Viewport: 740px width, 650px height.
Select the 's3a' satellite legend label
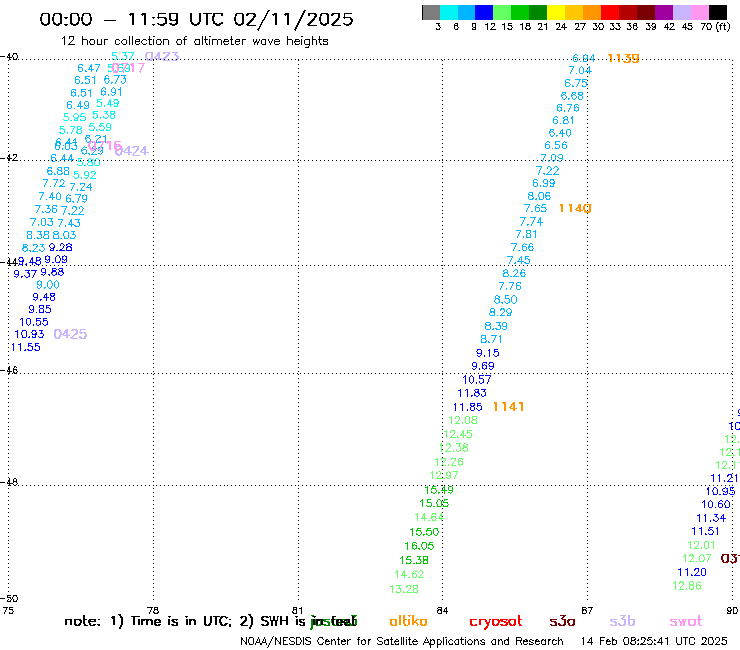562,622
